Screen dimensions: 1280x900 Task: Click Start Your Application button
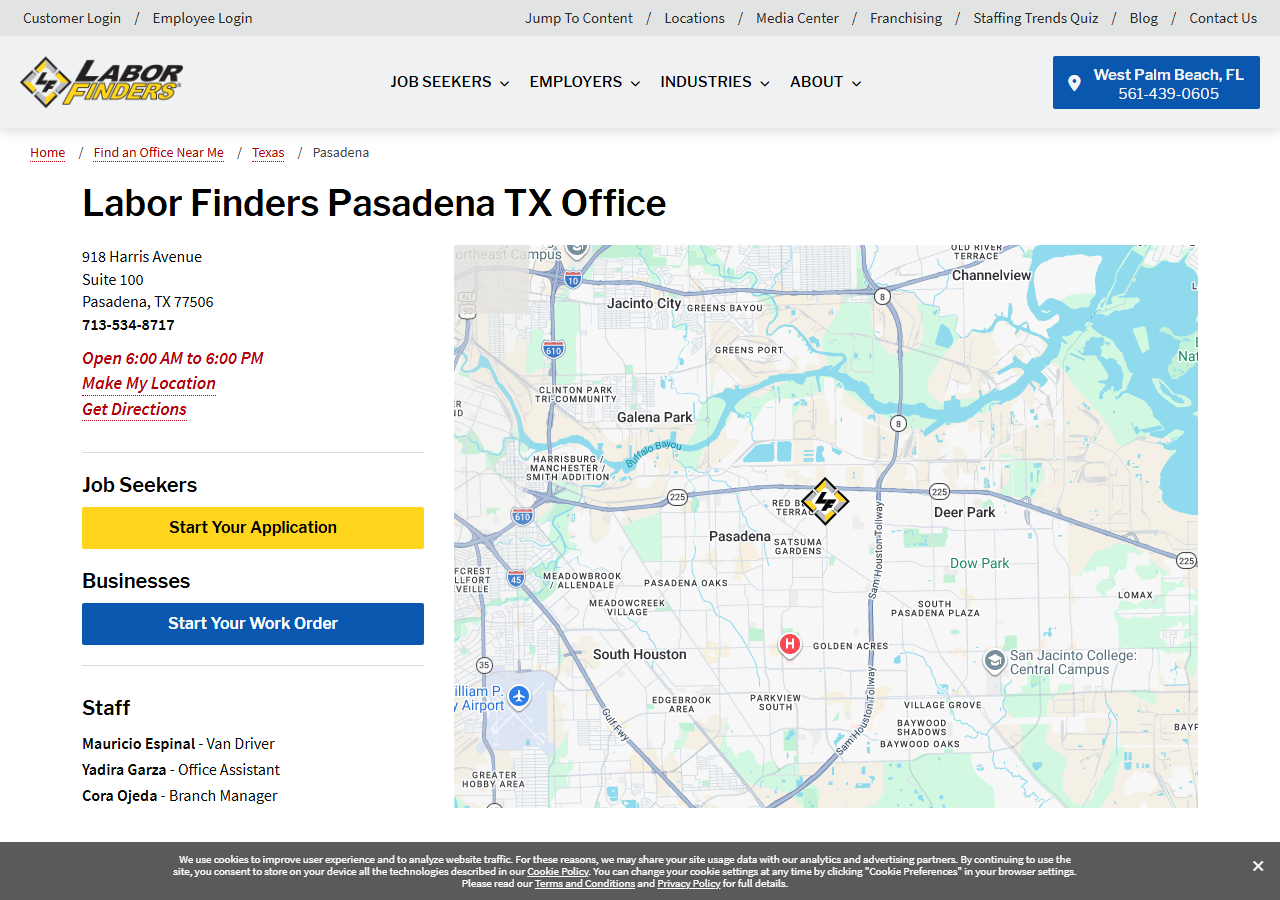tap(253, 528)
